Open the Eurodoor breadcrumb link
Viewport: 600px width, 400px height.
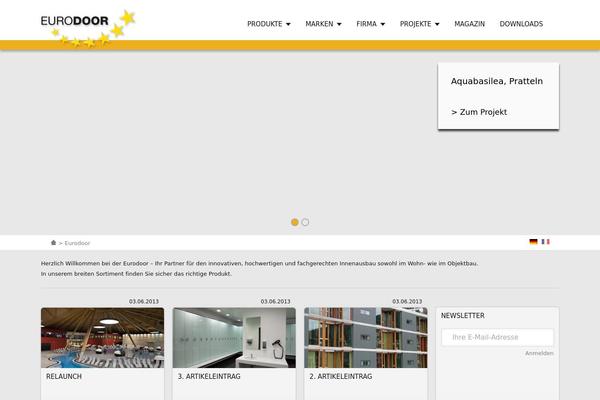77,243
